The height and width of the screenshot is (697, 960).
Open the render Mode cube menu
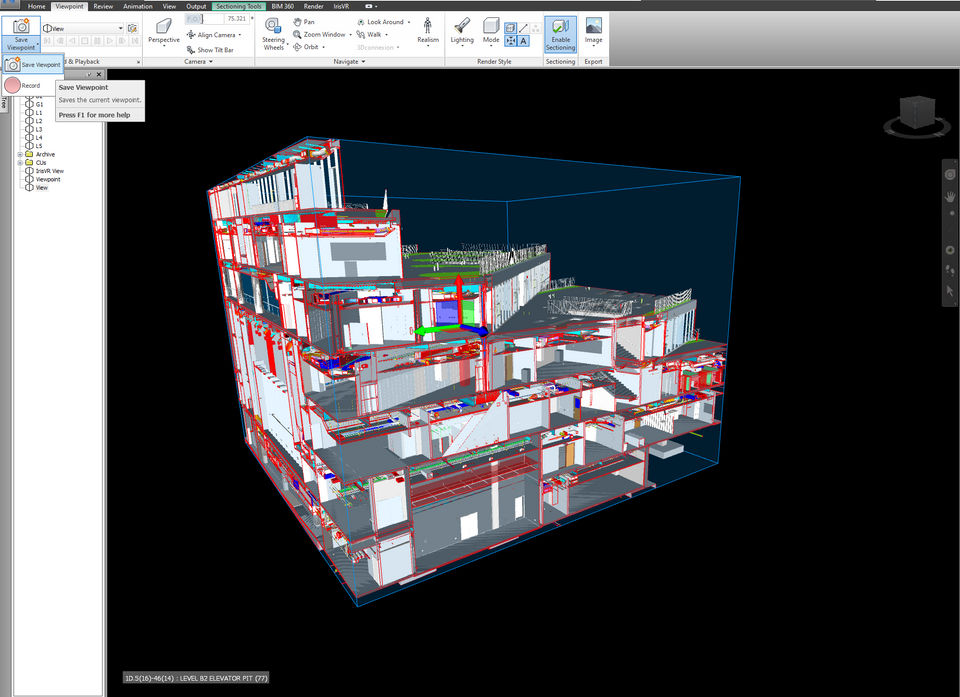[491, 31]
